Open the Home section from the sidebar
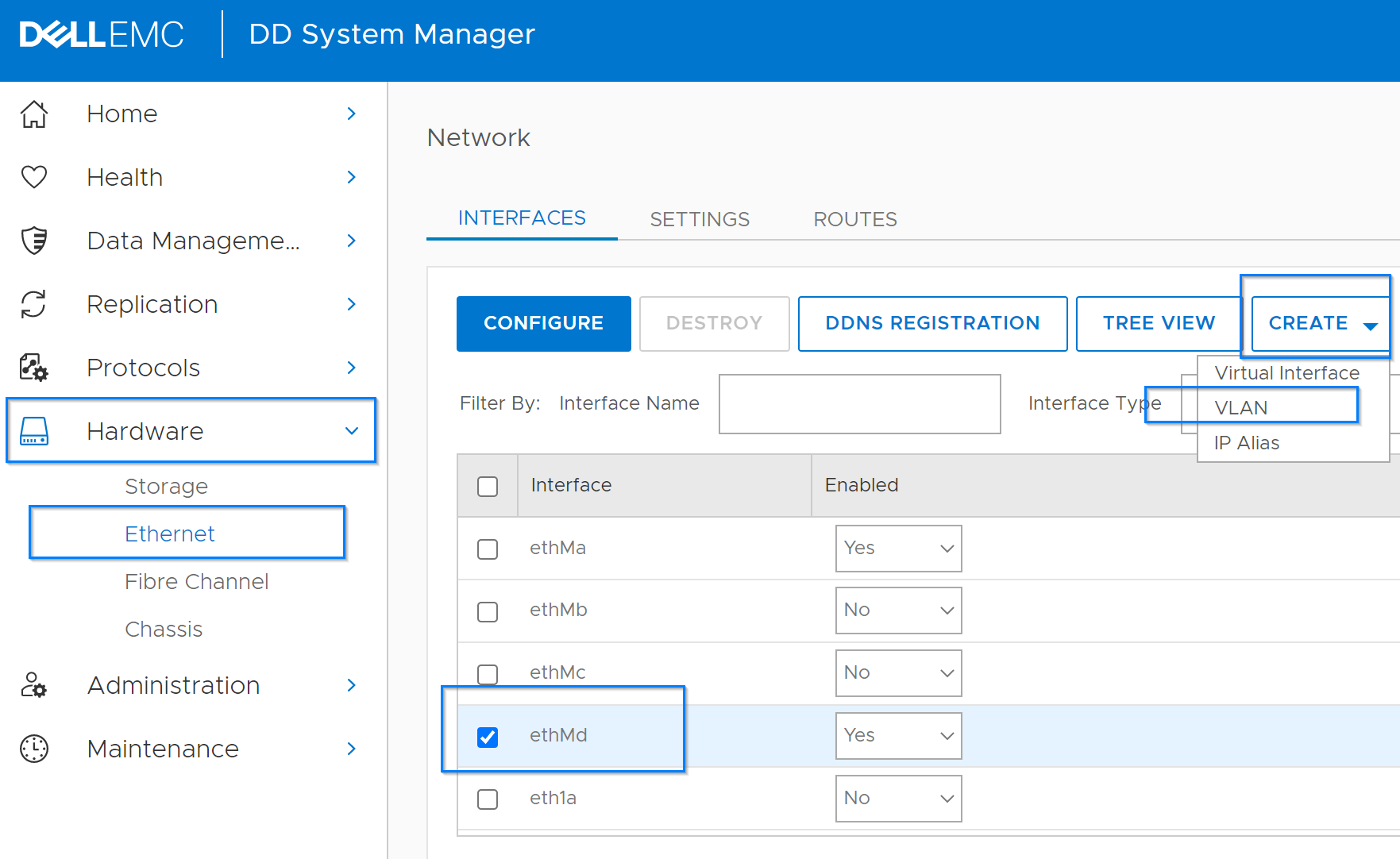Viewport: 1400px width, 859px height. (33, 114)
